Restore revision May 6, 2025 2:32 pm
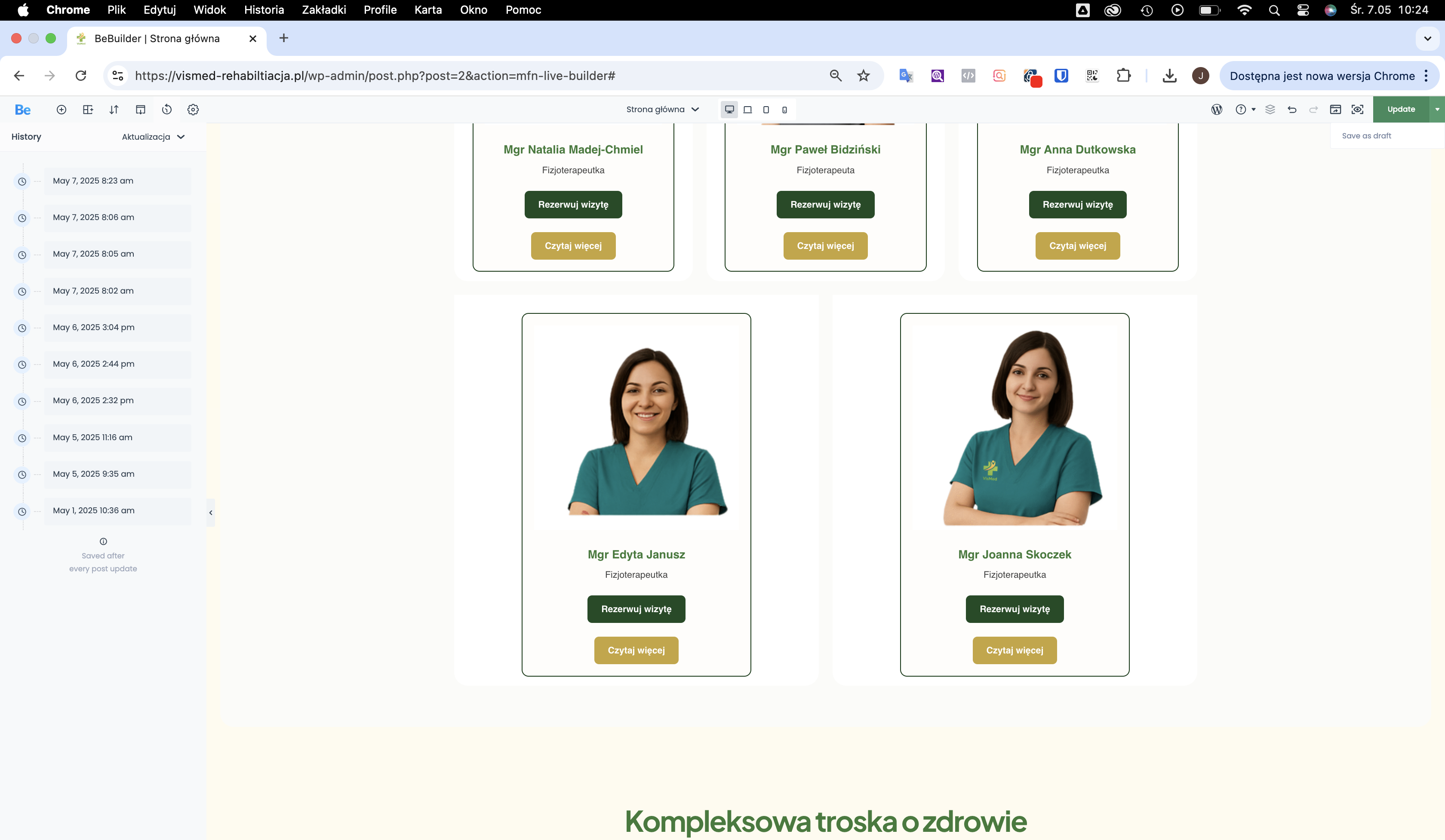1445x840 pixels. pyautogui.click(x=117, y=401)
